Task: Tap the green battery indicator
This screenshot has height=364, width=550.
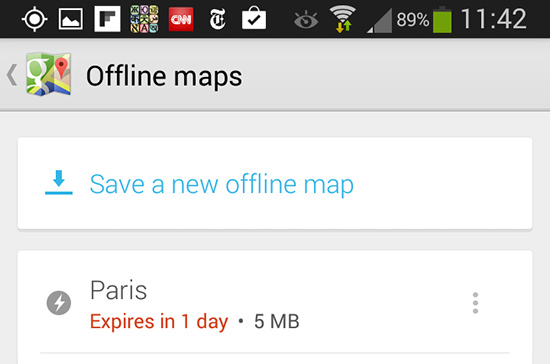Action: (442, 20)
